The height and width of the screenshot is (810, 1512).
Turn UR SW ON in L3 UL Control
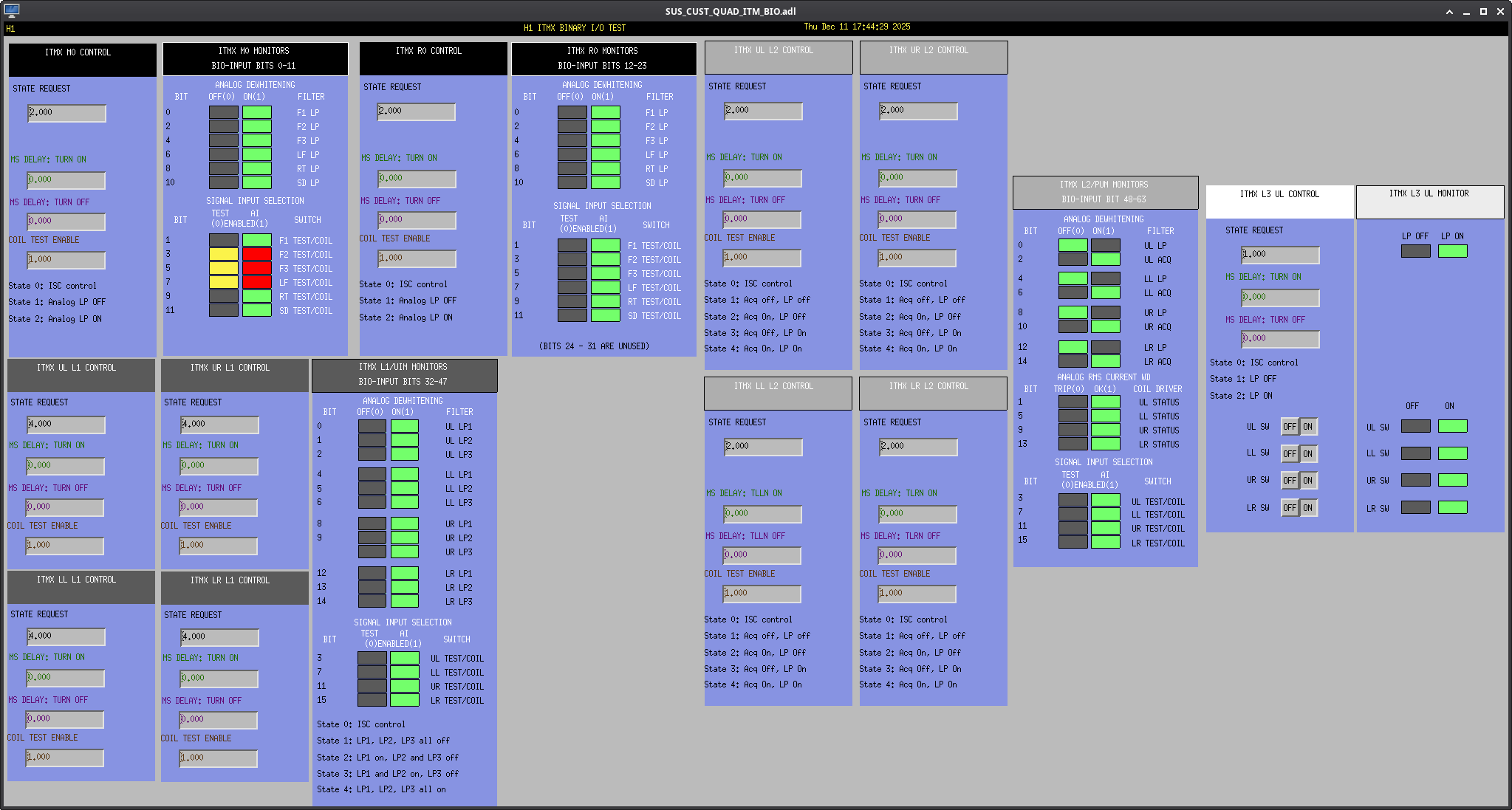click(x=1307, y=481)
